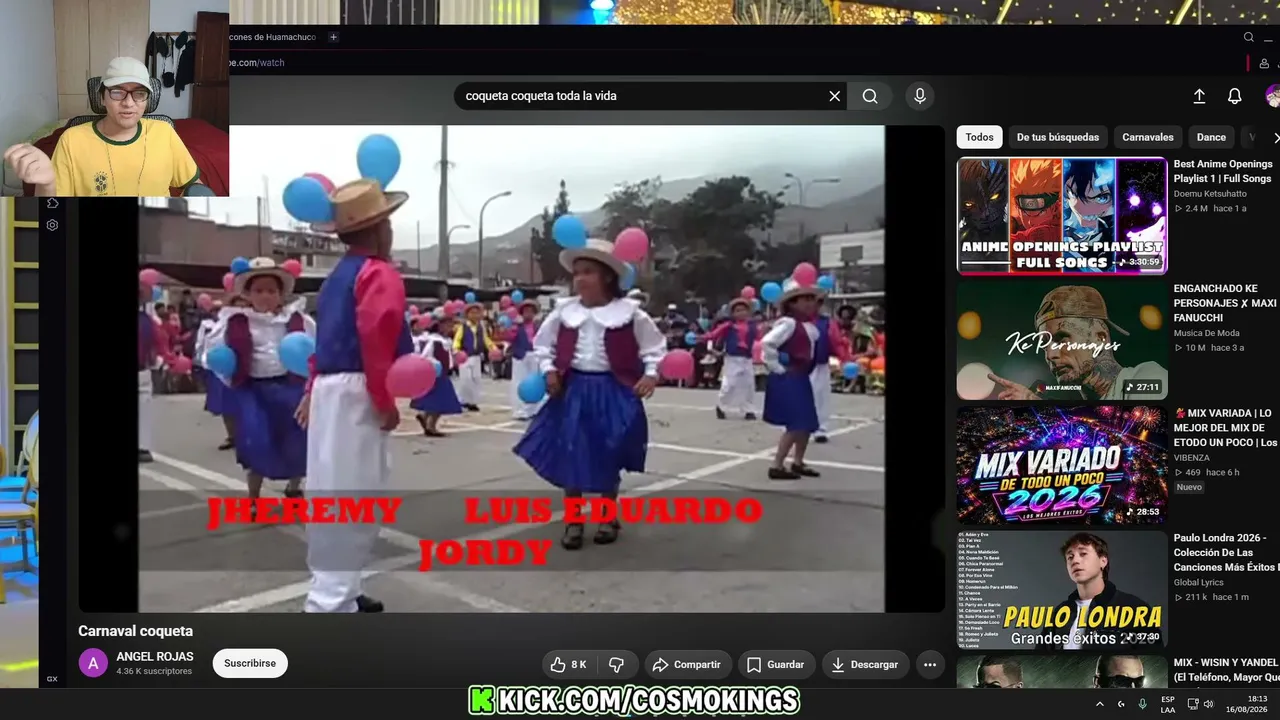Viewport: 1280px width, 720px height.
Task: Select the Carnavales filter chip
Action: point(1147,137)
